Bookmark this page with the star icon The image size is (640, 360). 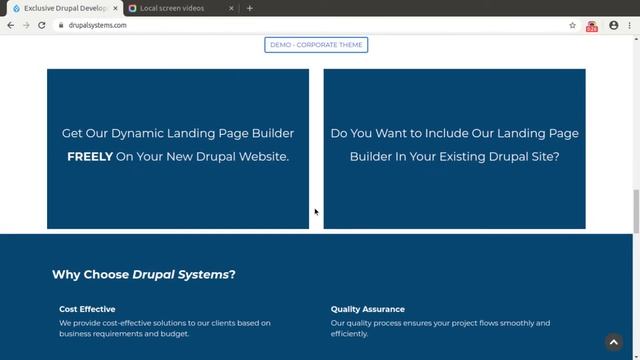(x=572, y=25)
